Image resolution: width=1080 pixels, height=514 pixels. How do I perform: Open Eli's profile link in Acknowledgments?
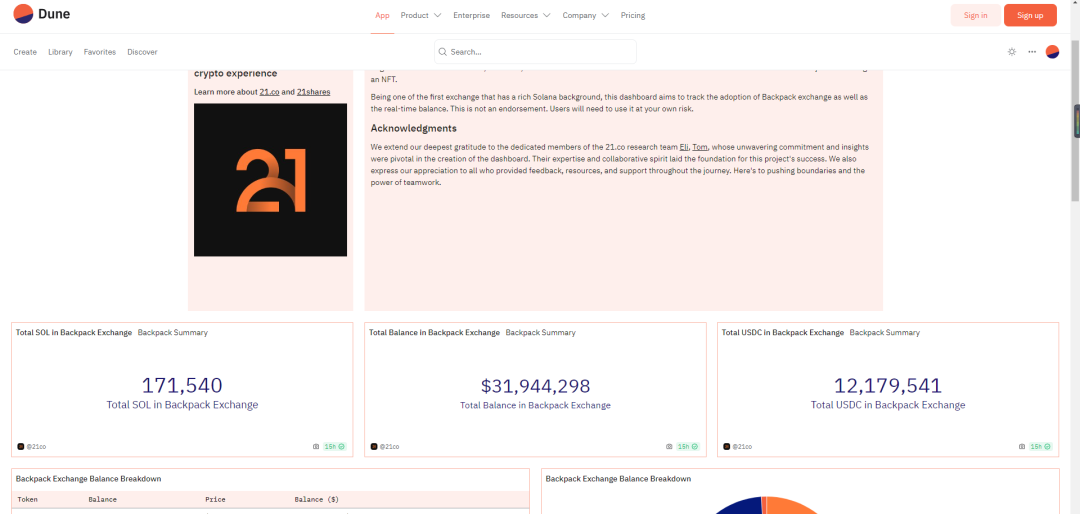684,147
